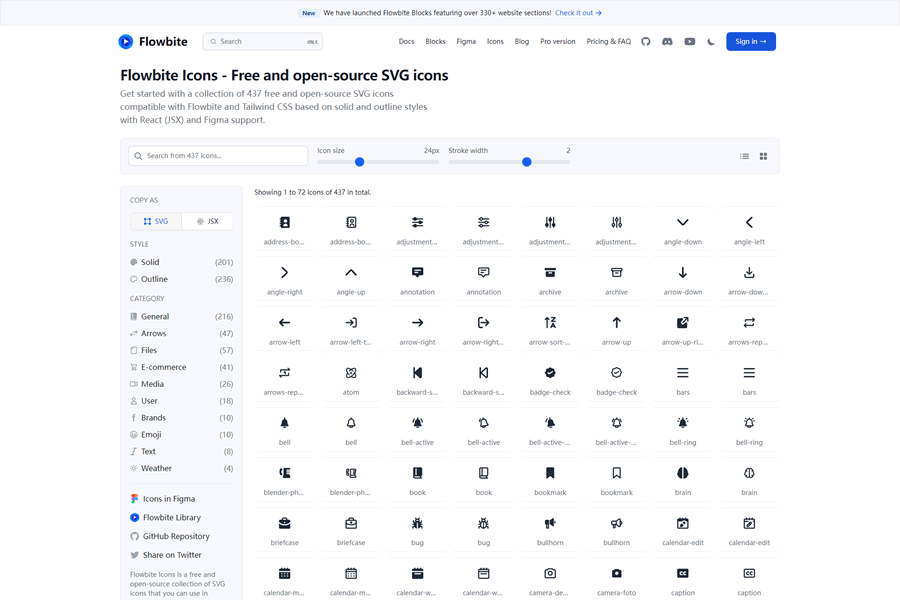Select the bug solid icon
The image size is (900, 600).
pyautogui.click(x=417, y=524)
